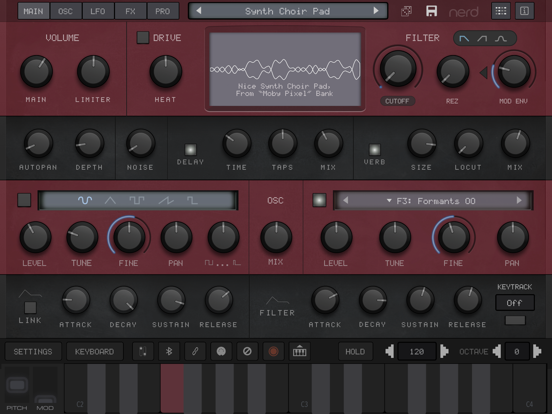Image resolution: width=552 pixels, height=414 pixels.
Task: Click the waveform display screen
Action: click(285, 69)
